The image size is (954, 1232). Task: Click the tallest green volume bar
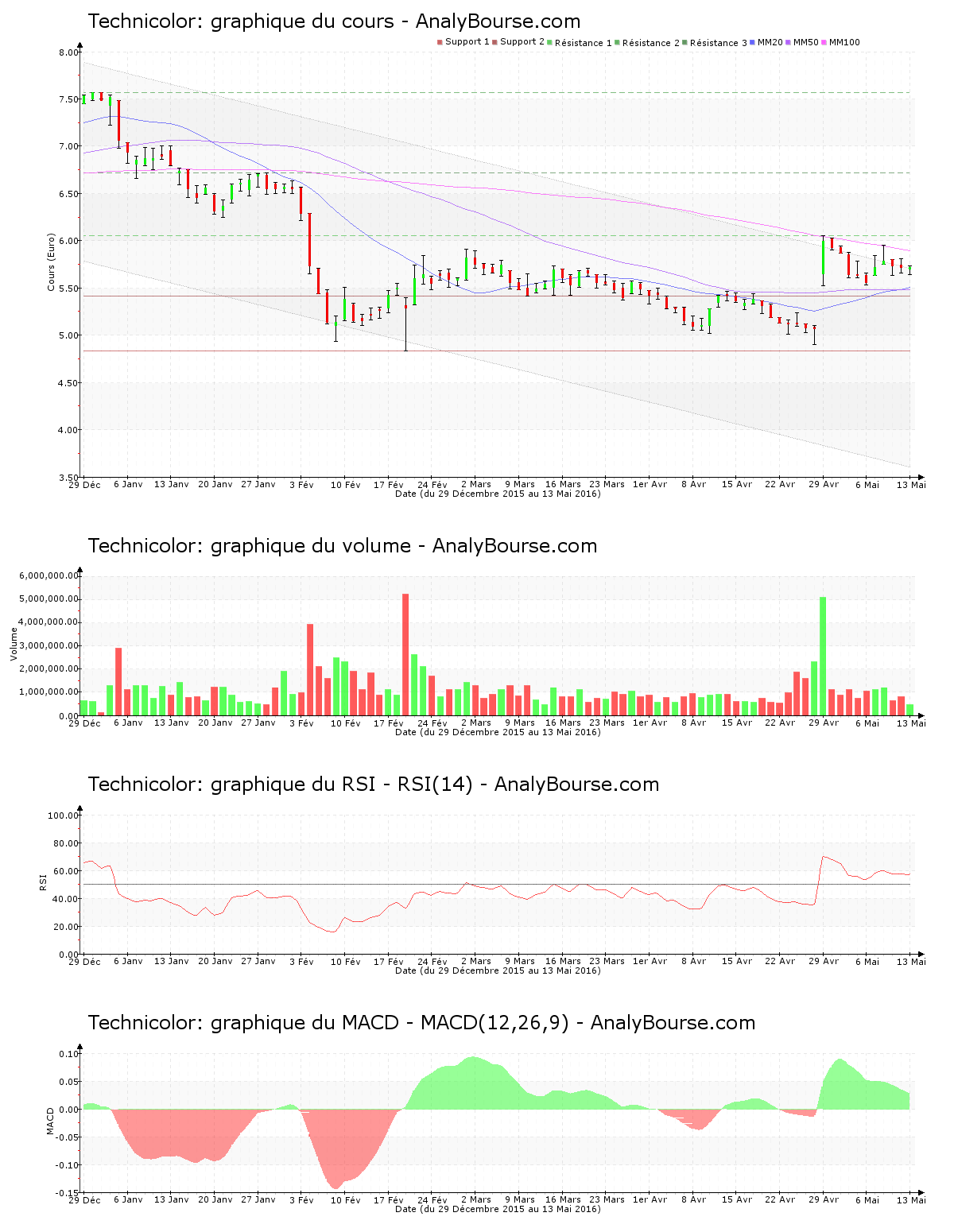[823, 656]
